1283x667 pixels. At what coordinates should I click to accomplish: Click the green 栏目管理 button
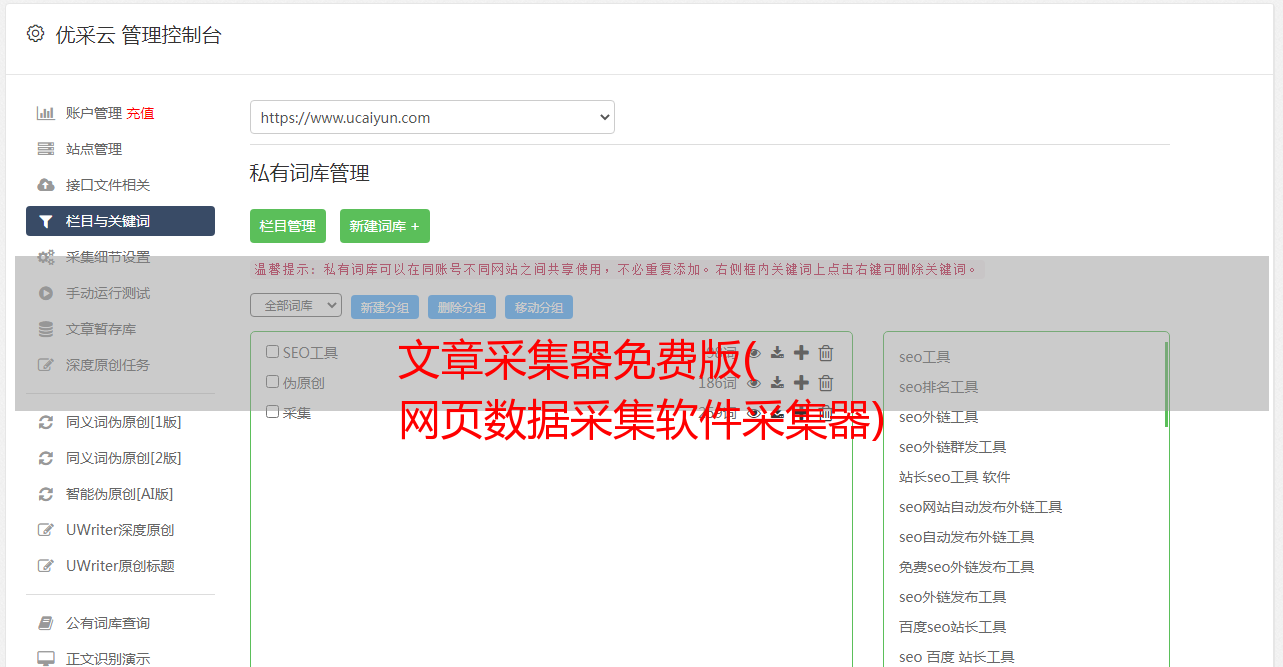[x=288, y=226]
